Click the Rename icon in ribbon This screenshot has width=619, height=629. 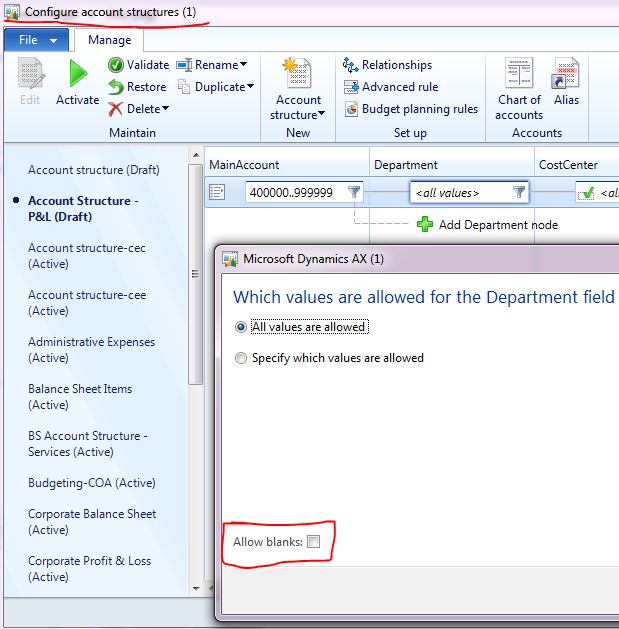coord(184,65)
